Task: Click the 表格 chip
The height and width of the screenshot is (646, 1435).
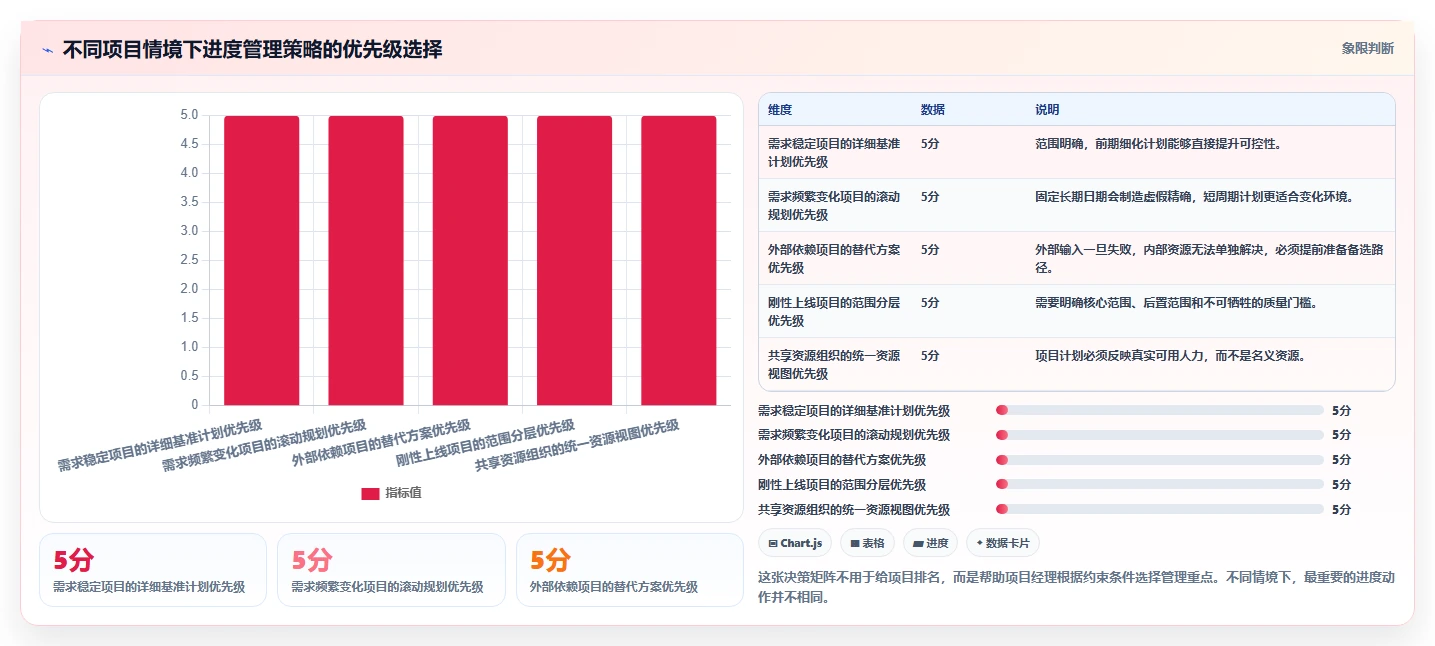Action: point(867,543)
